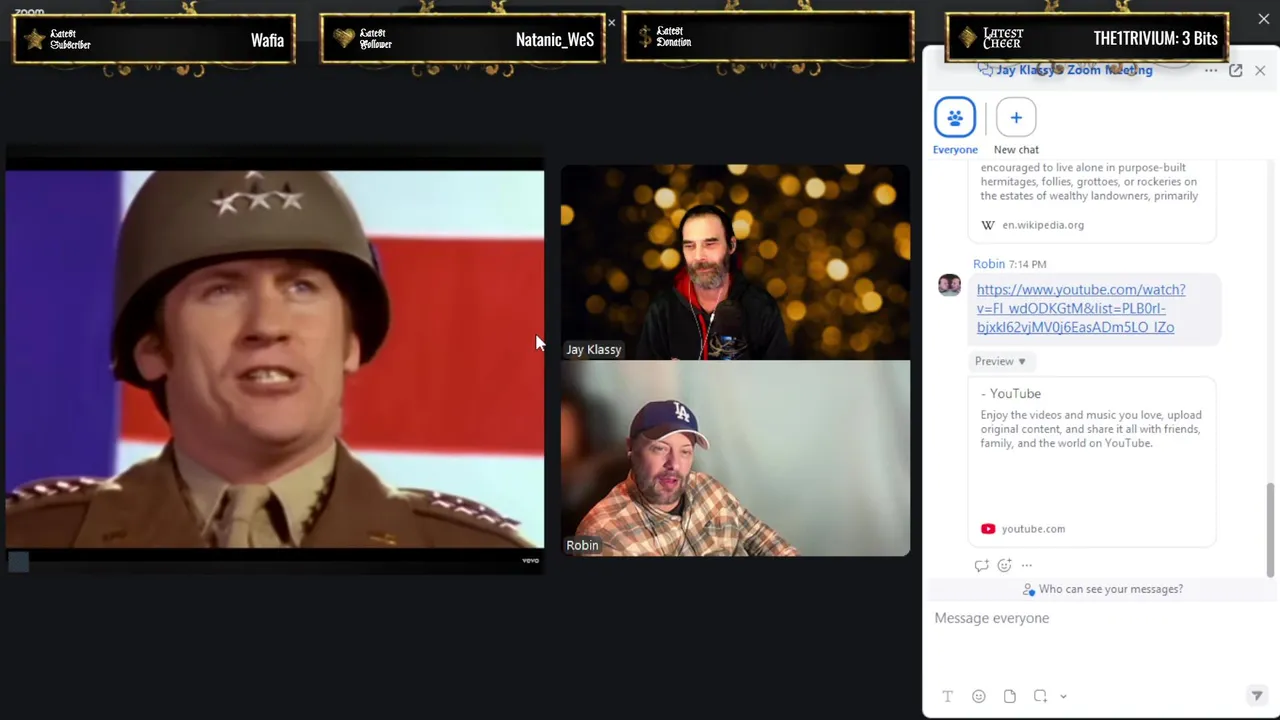The height and width of the screenshot is (720, 1280).
Task: Send the chat message
Action: pyautogui.click(x=1257, y=696)
